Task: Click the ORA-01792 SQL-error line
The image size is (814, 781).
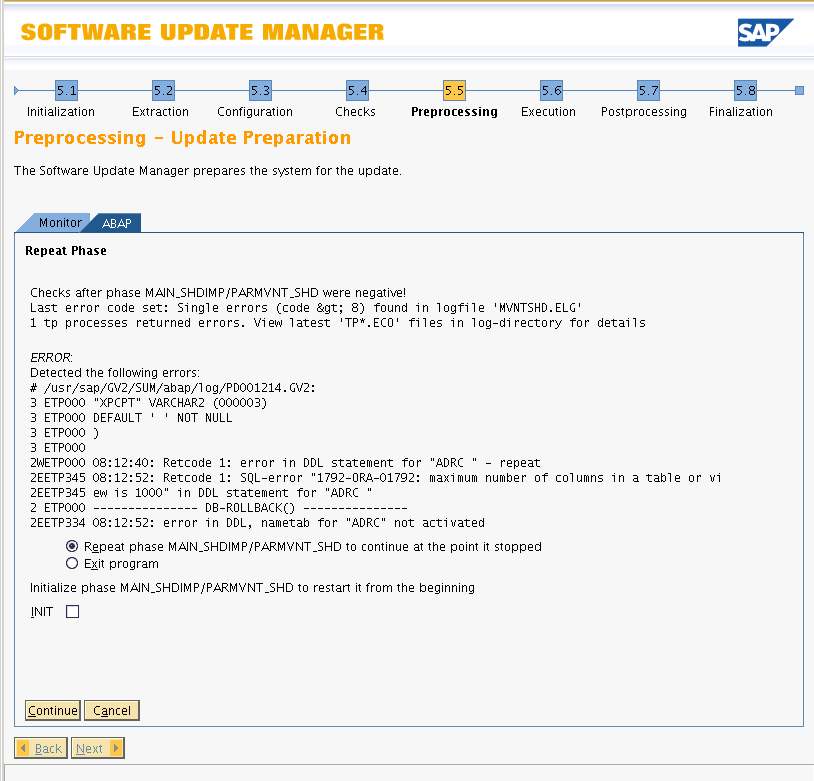Action: [x=376, y=478]
